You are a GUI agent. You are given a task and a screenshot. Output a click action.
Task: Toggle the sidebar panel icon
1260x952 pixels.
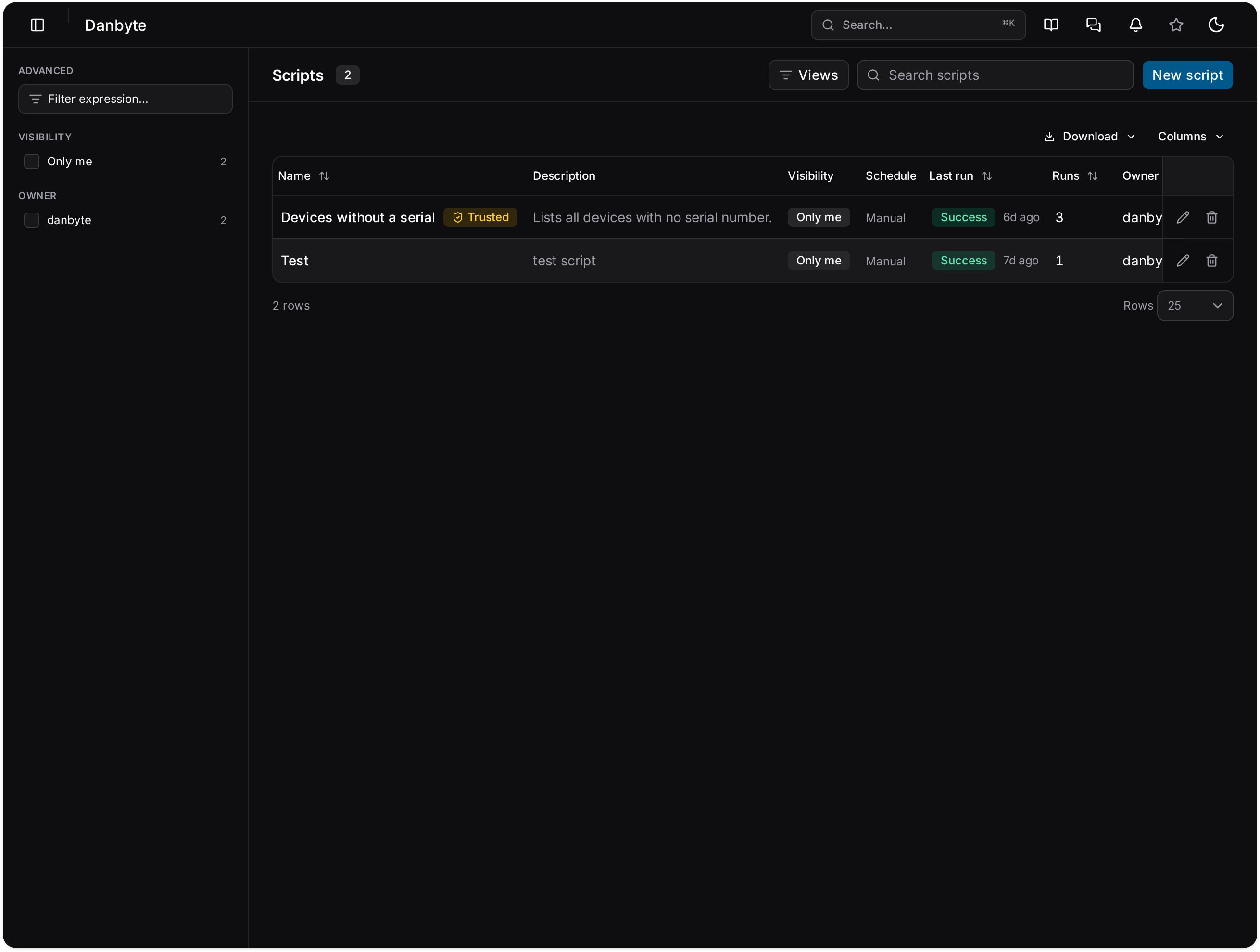click(38, 25)
